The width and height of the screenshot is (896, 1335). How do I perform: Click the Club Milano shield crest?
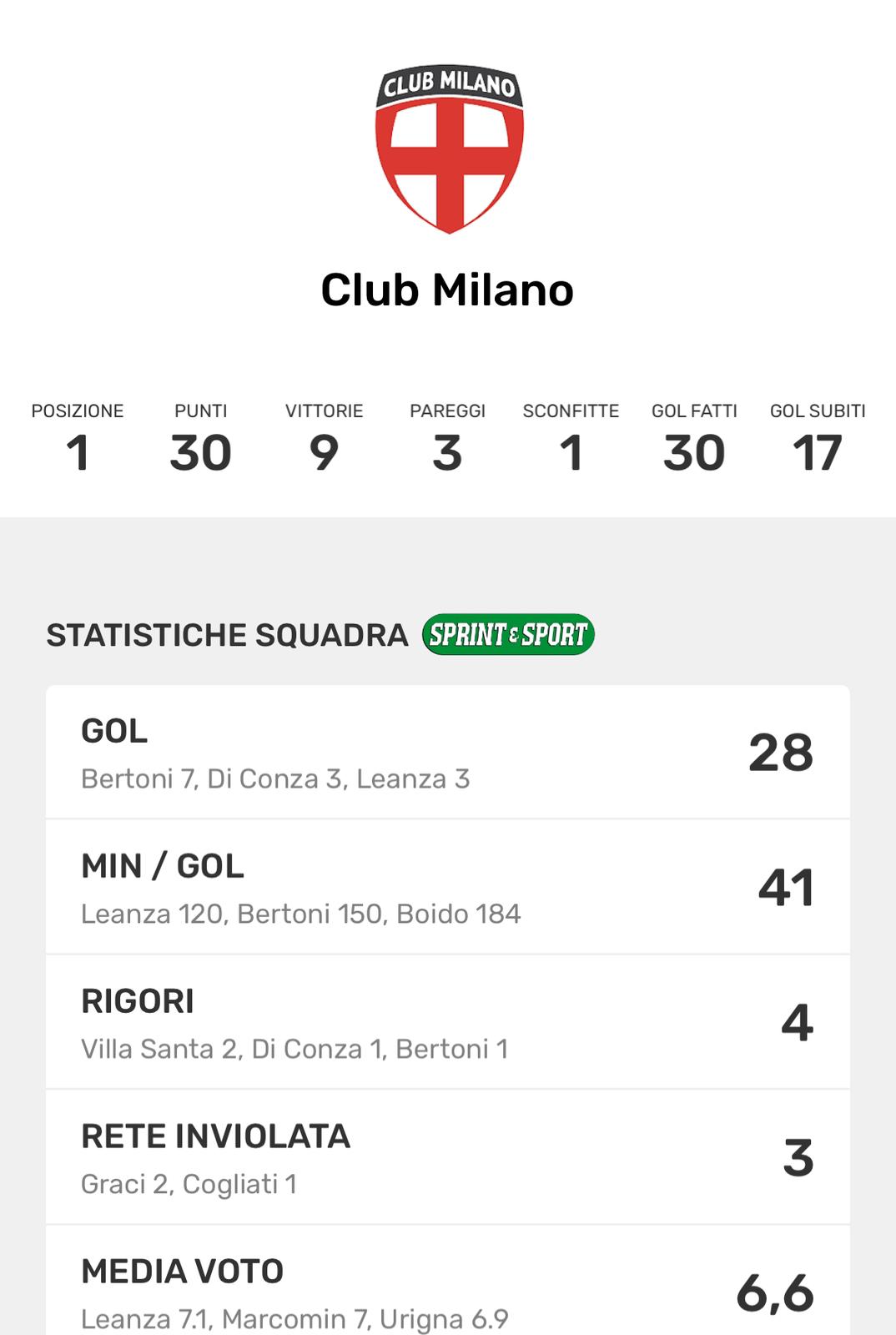coord(449,149)
